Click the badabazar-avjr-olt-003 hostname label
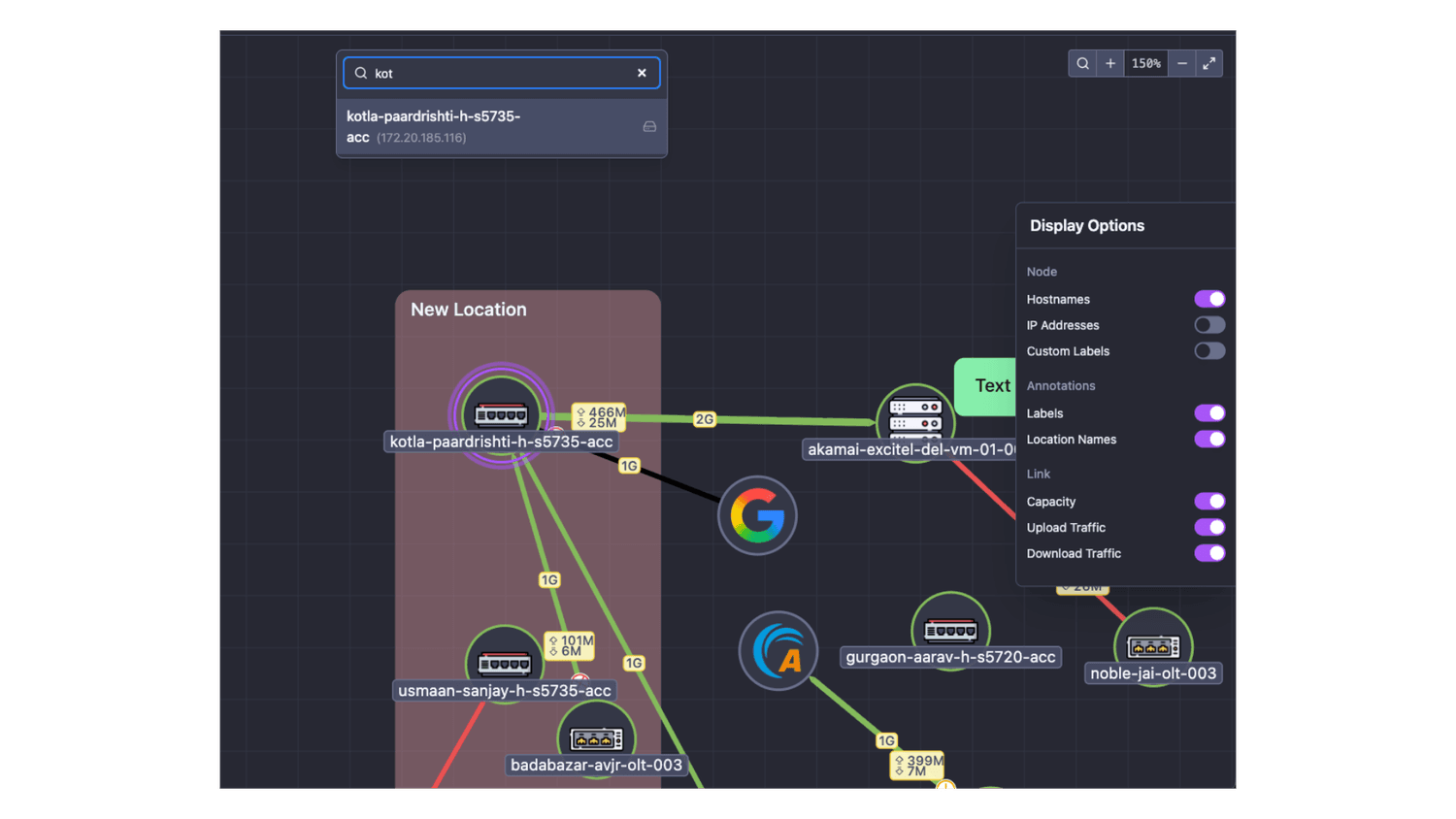 pos(596,766)
